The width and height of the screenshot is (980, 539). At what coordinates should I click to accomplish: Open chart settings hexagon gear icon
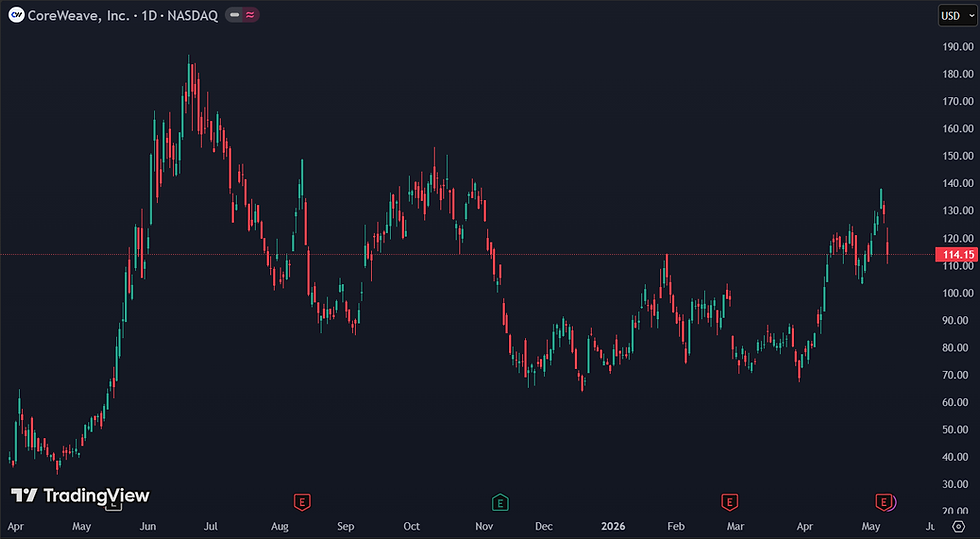coord(958,526)
